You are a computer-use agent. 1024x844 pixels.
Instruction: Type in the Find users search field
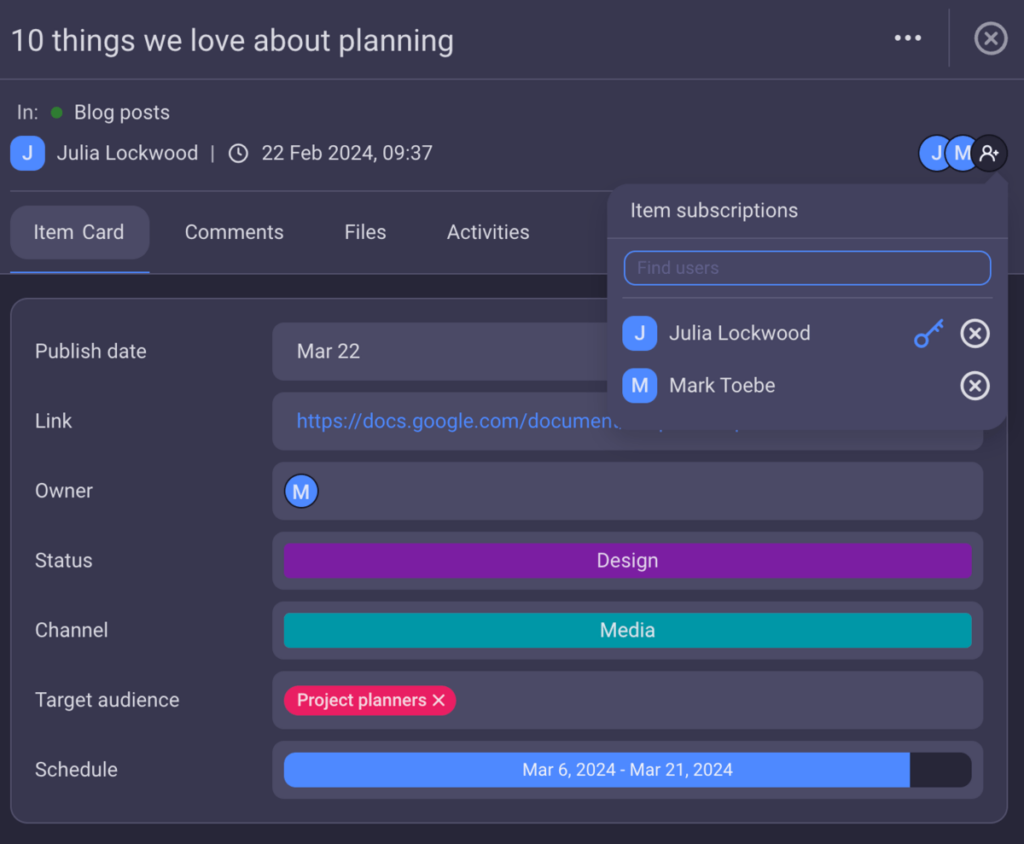click(806, 268)
